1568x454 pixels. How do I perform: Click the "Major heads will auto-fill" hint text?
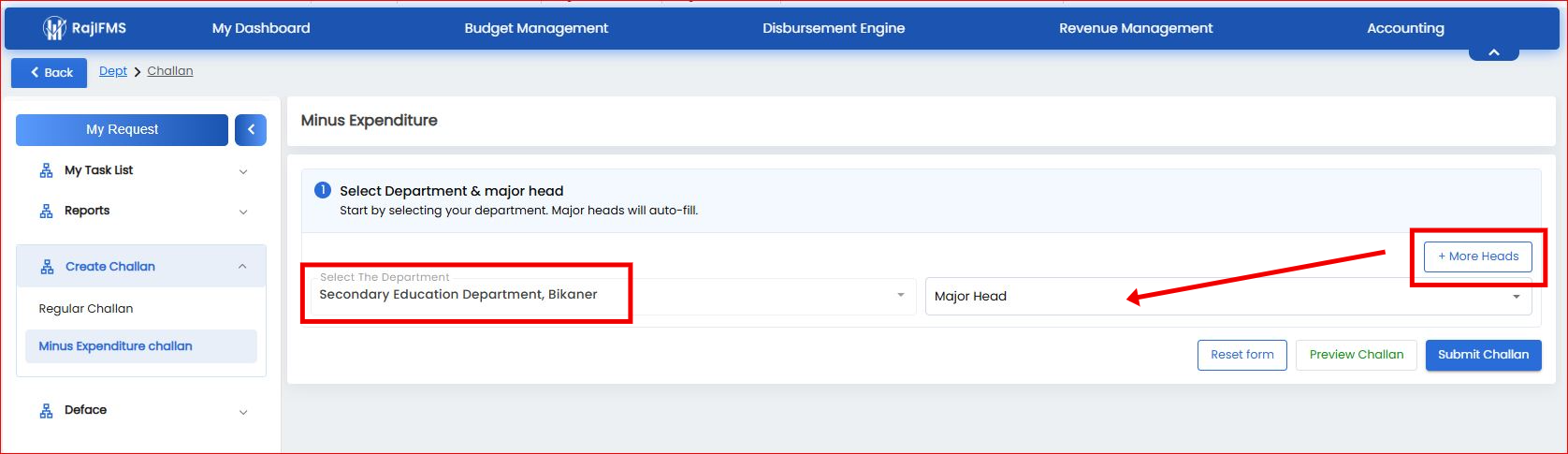[x=625, y=211]
